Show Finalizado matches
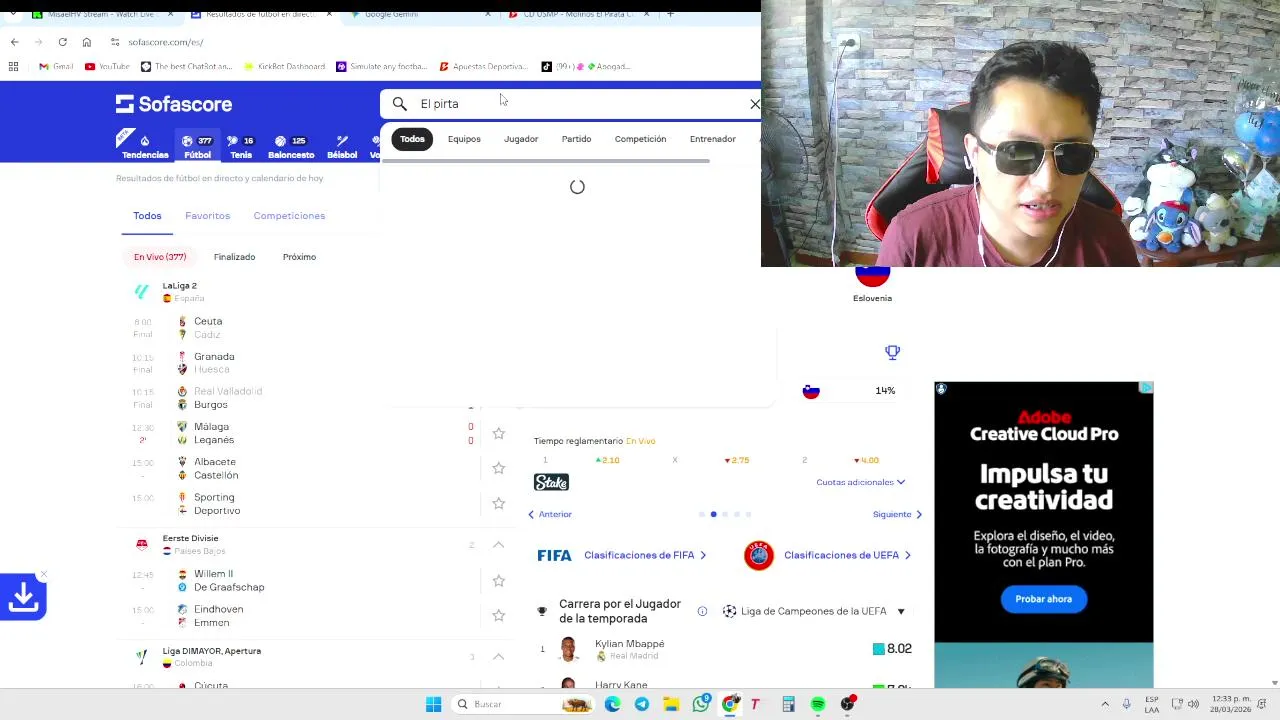This screenshot has height=720, width=1280. (x=234, y=257)
